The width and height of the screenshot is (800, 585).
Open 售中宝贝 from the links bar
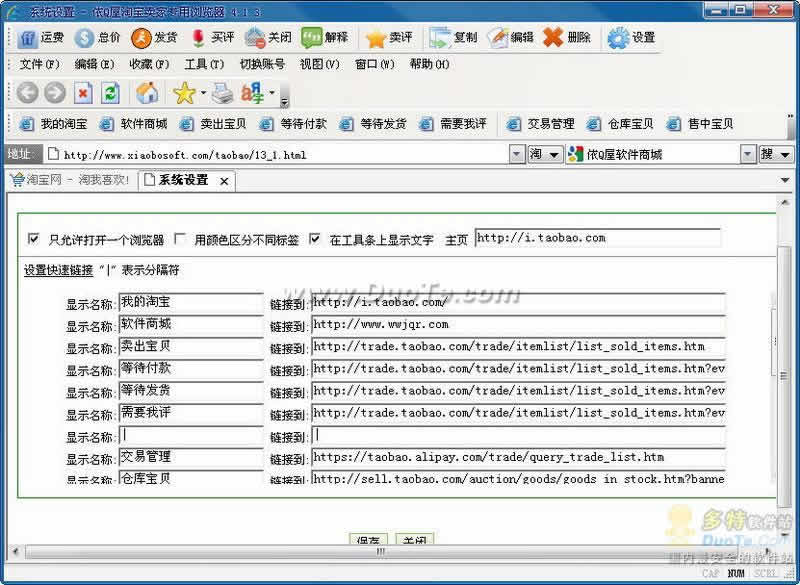[x=701, y=124]
